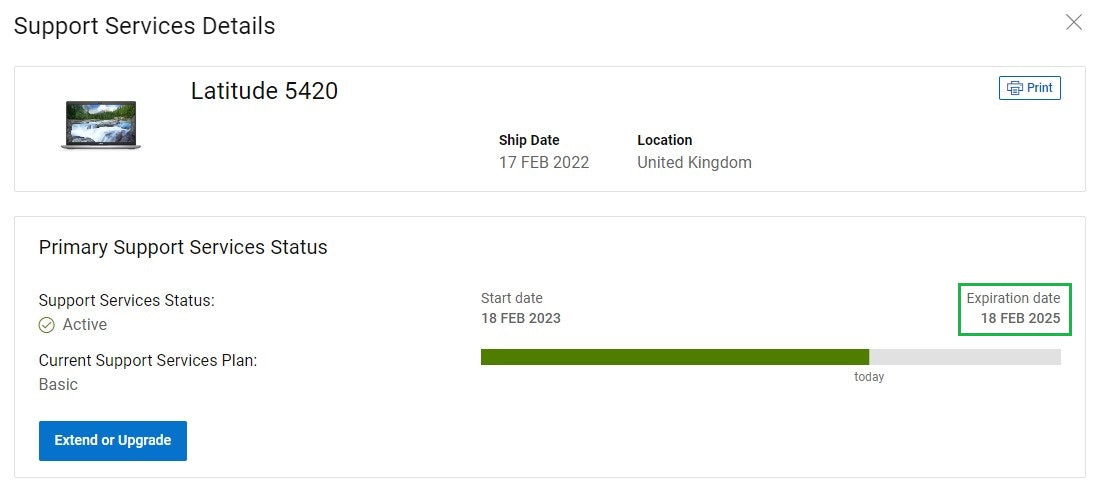
Task: Click the printer icon
Action: pyautogui.click(x=1014, y=88)
